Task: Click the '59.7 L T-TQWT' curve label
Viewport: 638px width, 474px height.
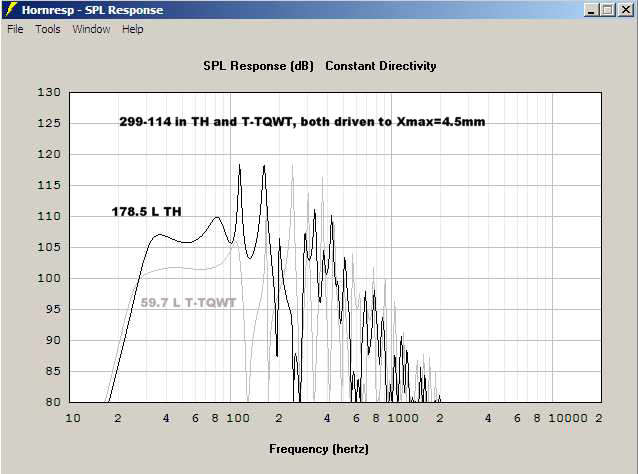Action: click(188, 303)
